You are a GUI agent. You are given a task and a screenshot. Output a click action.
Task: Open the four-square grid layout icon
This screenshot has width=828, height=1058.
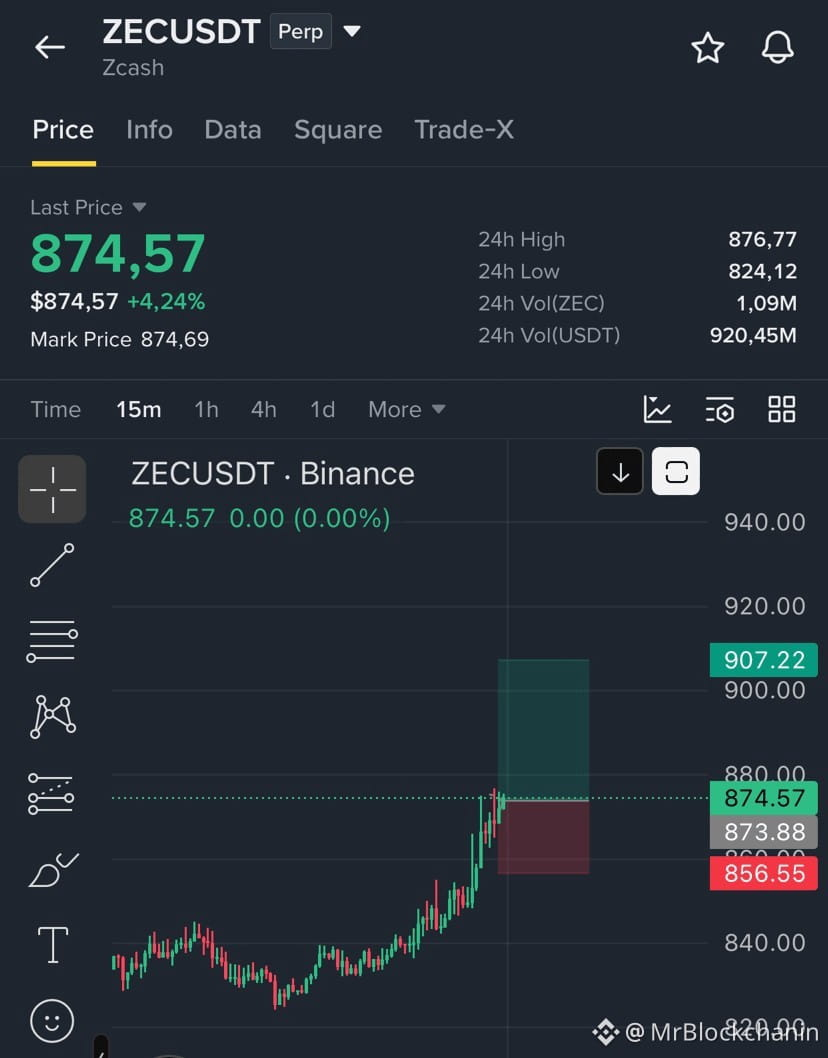[x=781, y=409]
